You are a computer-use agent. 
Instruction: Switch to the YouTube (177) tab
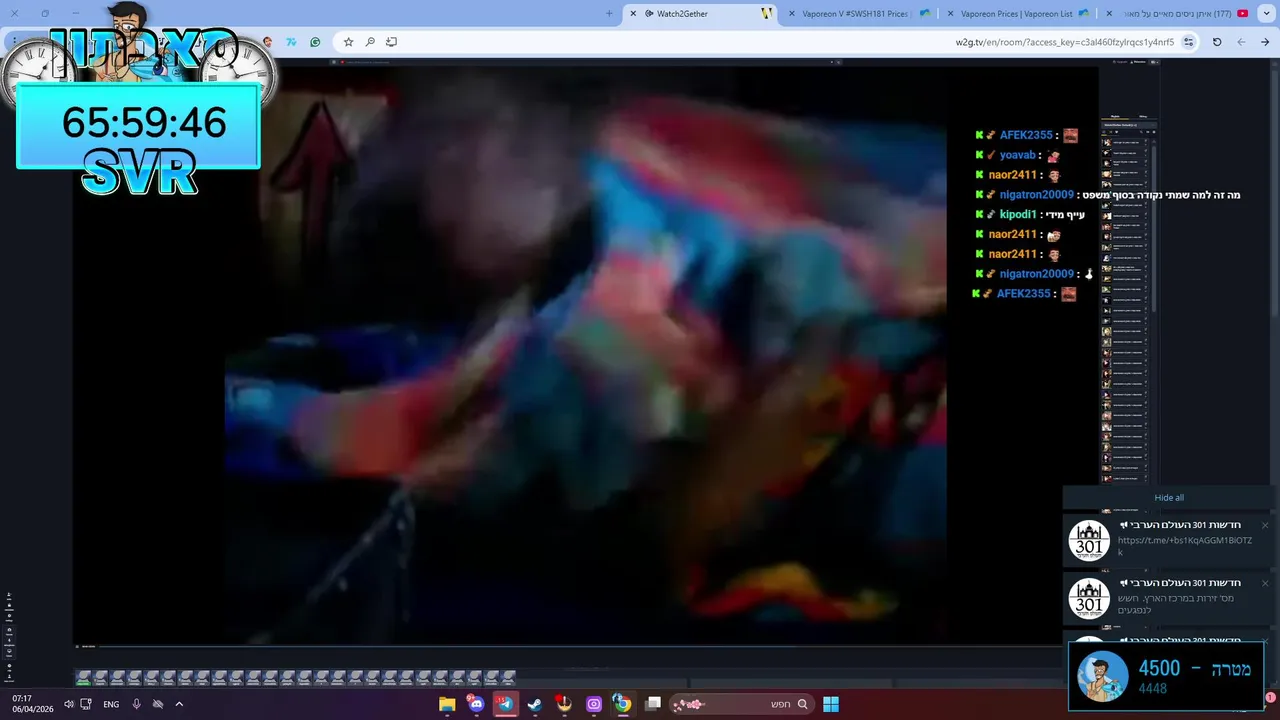tap(1176, 14)
